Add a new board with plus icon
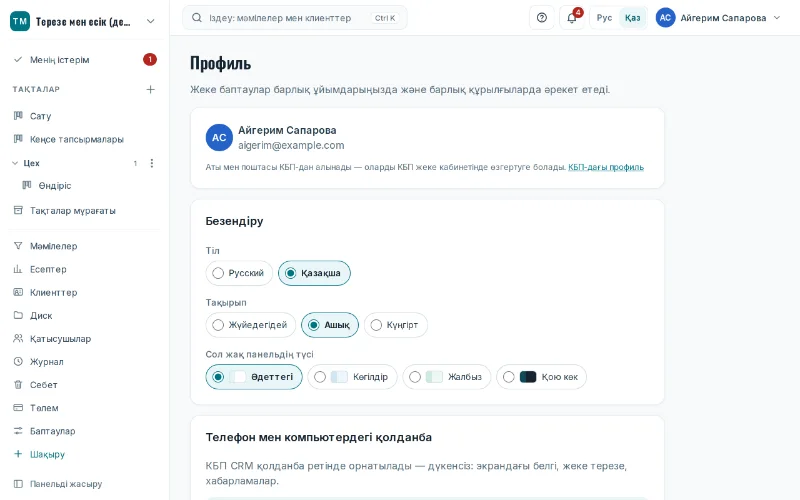Image resolution: width=800 pixels, height=500 pixels. [x=151, y=89]
